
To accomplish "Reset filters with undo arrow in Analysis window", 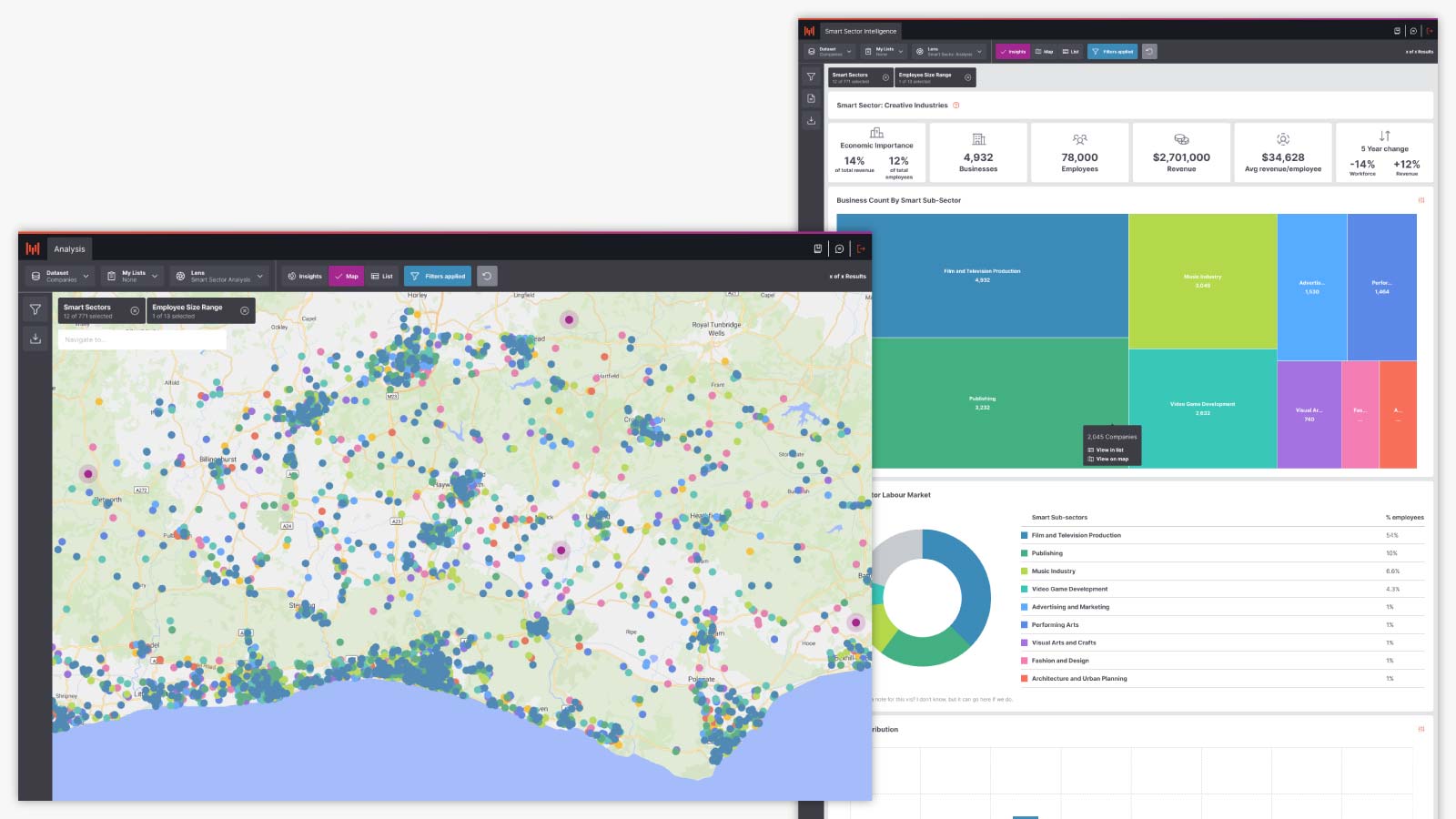I will pyautogui.click(x=487, y=276).
